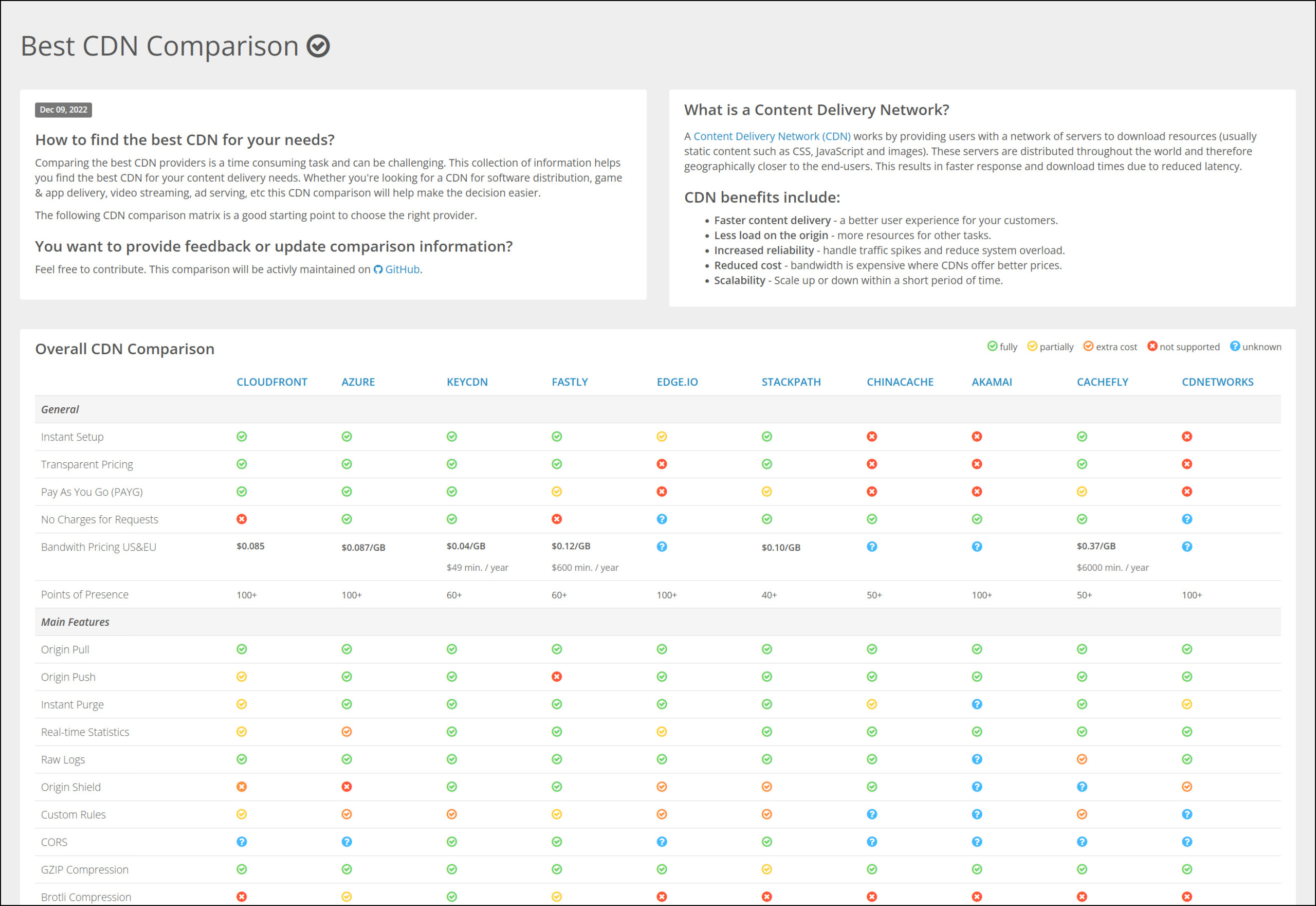1316x906 pixels.
Task: Click No Charges for Requests unknown icon for EDGE.IO
Action: [x=662, y=519]
